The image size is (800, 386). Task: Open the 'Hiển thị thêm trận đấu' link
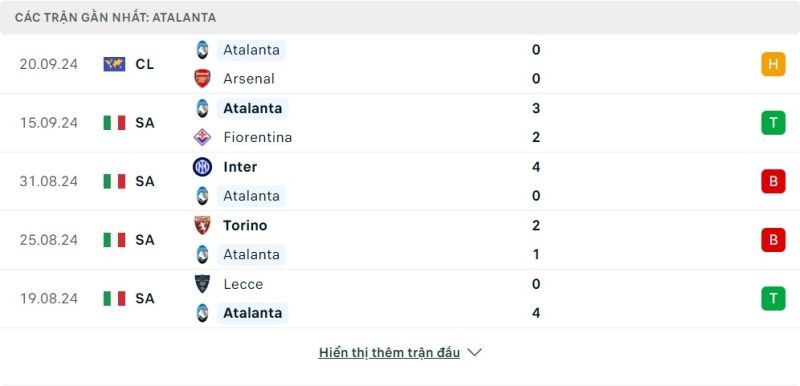(x=389, y=352)
